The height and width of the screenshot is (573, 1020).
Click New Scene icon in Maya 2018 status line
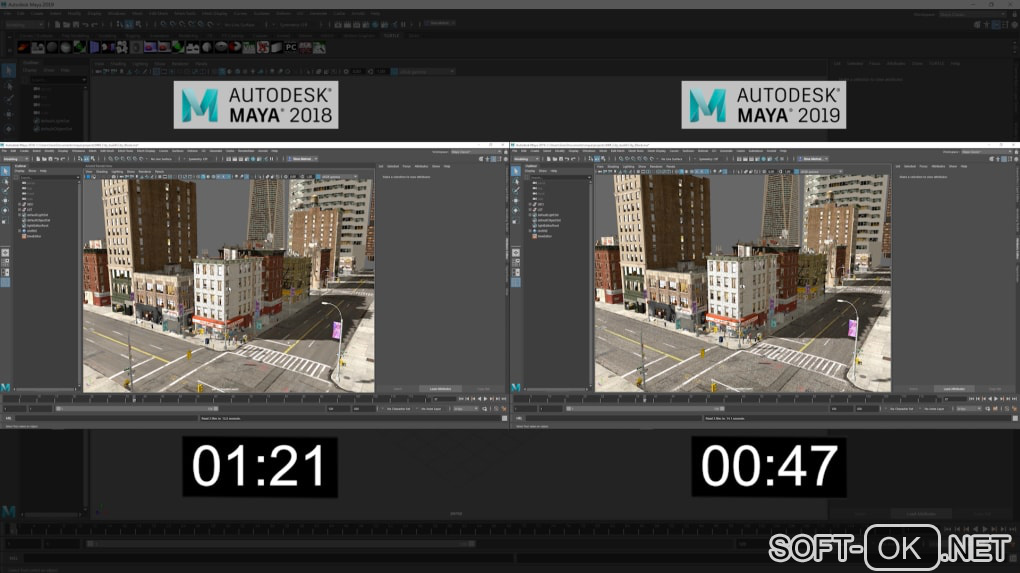point(38,159)
